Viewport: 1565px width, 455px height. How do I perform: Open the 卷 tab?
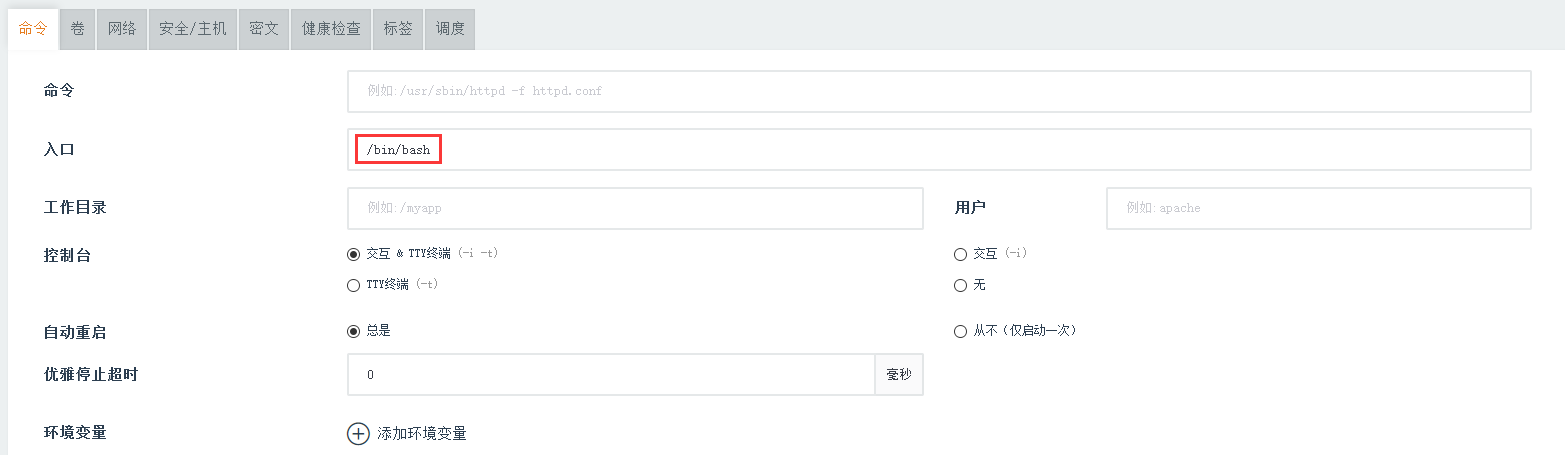77,29
